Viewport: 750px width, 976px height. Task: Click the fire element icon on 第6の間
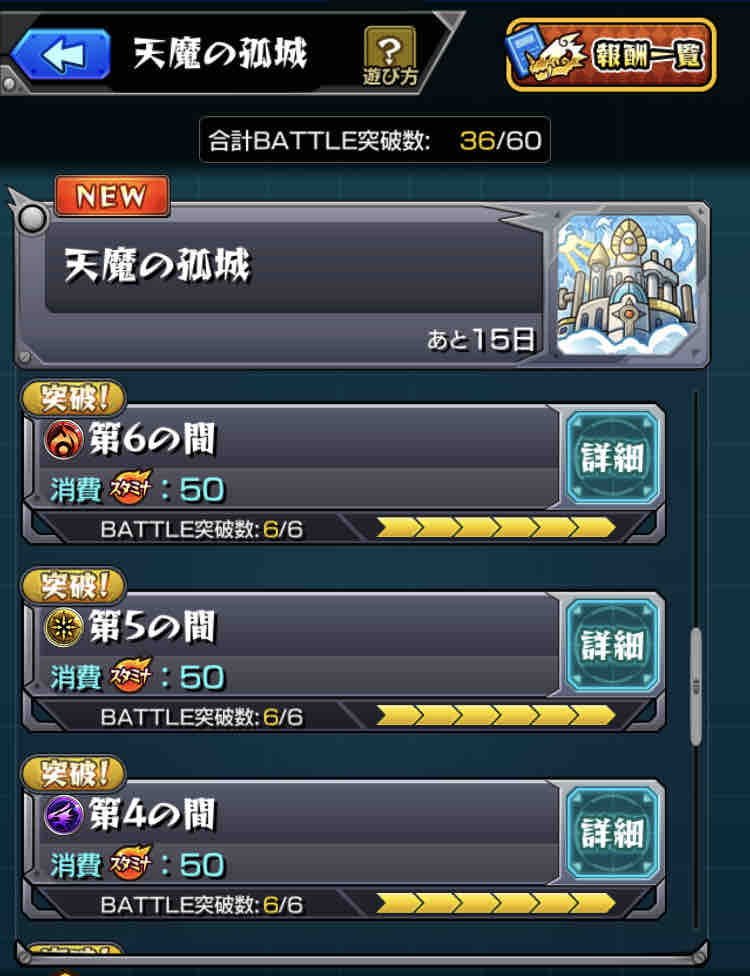(64, 439)
